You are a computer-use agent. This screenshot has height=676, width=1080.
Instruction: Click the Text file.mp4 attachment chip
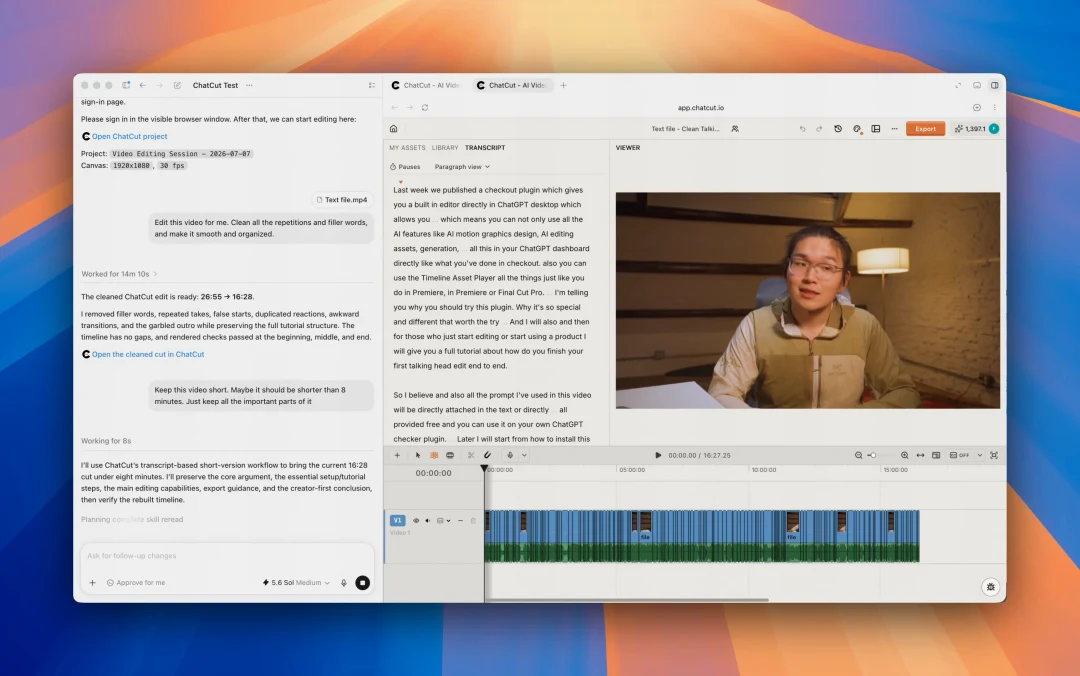[342, 200]
